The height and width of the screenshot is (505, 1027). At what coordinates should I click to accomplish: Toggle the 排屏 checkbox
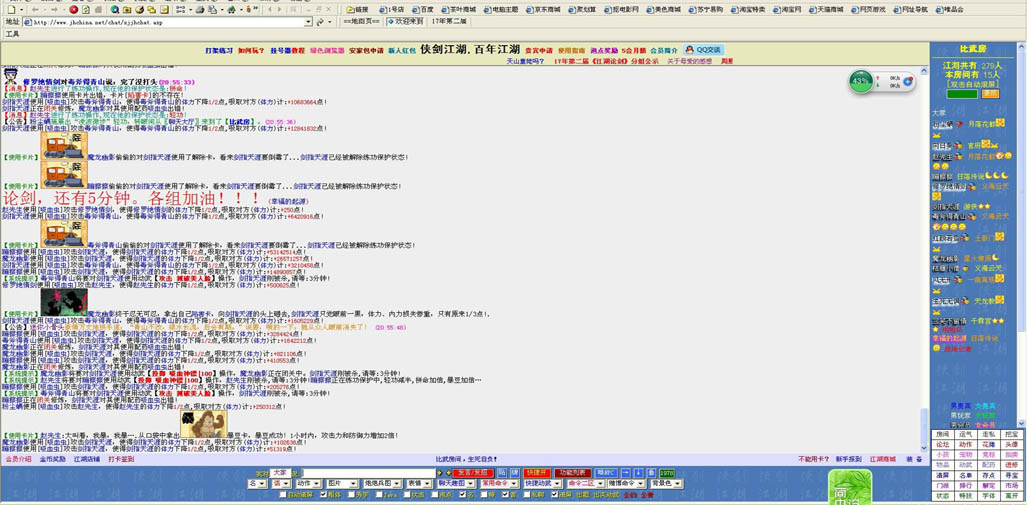[554, 495]
